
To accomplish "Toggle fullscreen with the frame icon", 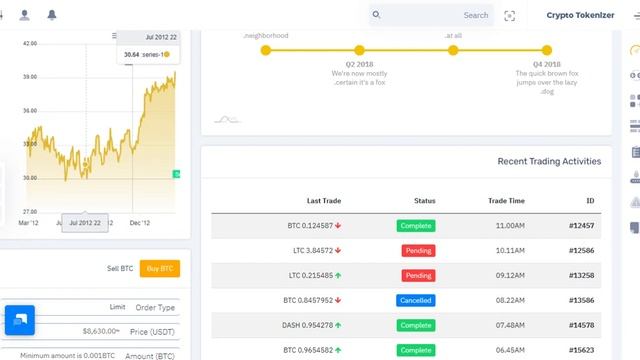I will [509, 16].
